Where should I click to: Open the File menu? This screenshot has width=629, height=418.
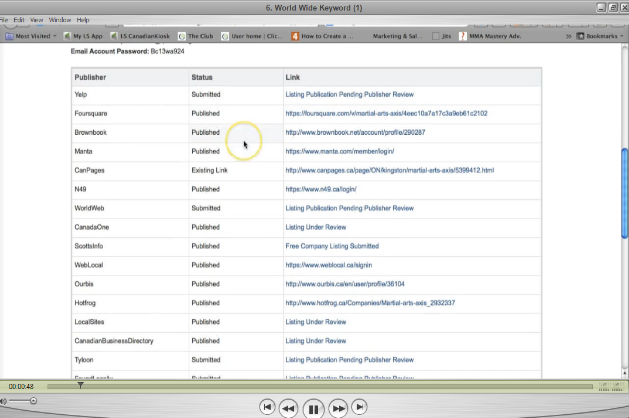tap(4, 20)
